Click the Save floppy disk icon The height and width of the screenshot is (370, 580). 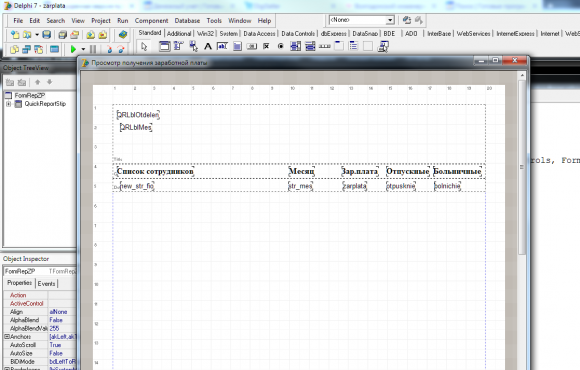click(x=47, y=35)
